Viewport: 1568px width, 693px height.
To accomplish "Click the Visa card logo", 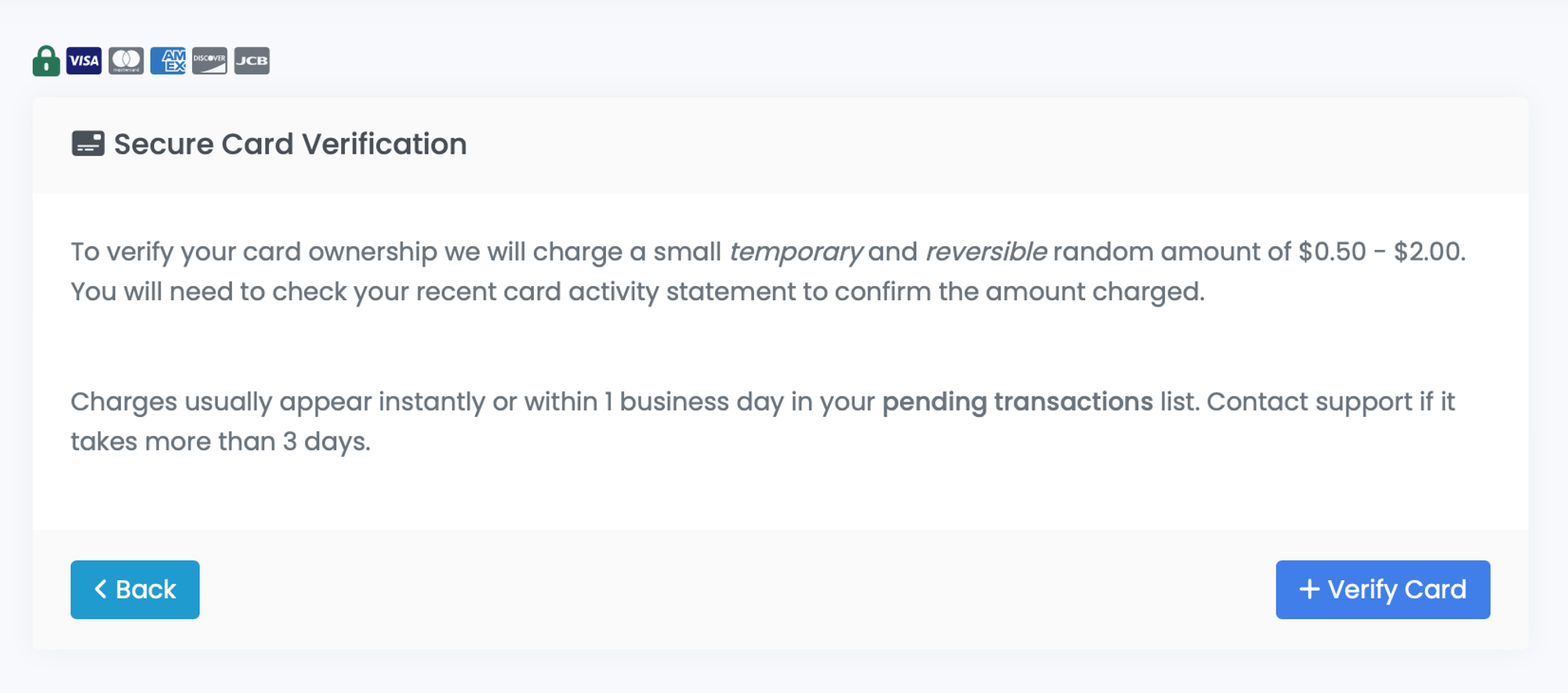I will pyautogui.click(x=84, y=61).
